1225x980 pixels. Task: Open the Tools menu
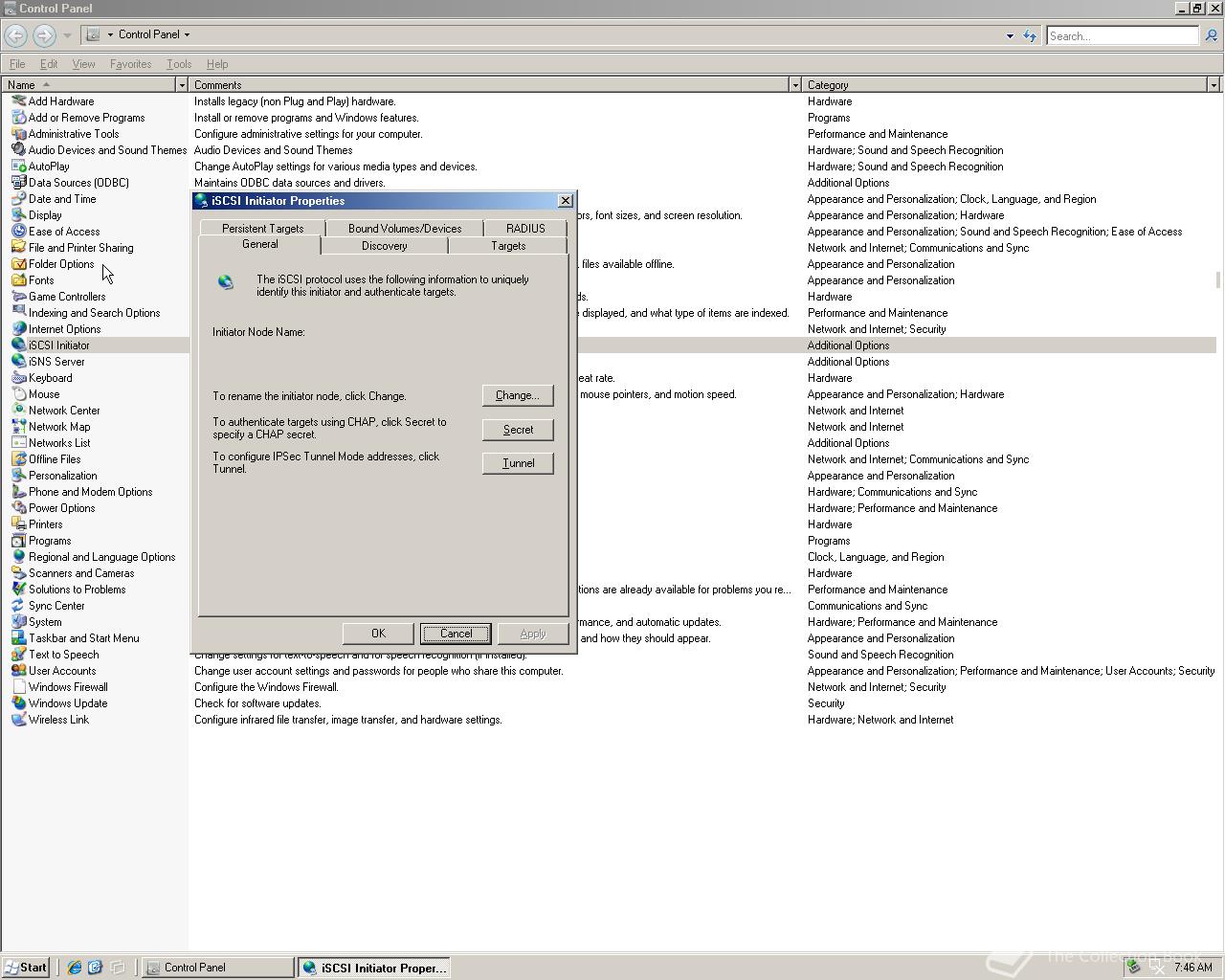pyautogui.click(x=179, y=64)
